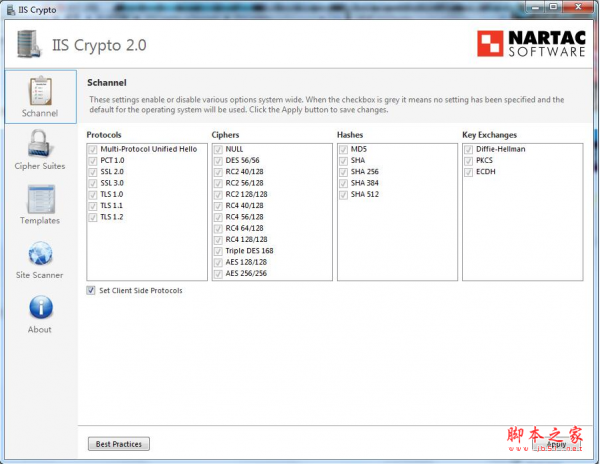Screen dimensions: 600x464
Task: Toggle the AES 256/256 checkbox
Action: click(x=218, y=274)
